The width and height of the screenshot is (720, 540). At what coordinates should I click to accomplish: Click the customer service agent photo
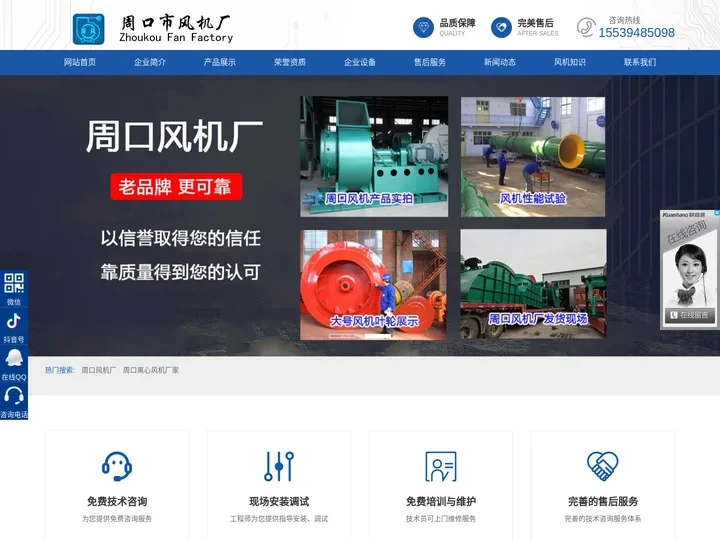690,275
